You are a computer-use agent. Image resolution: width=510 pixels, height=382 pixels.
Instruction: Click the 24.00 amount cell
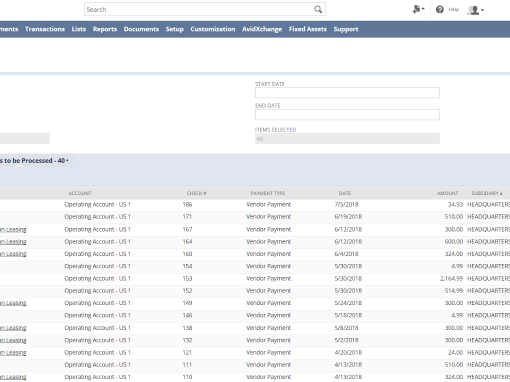point(455,353)
